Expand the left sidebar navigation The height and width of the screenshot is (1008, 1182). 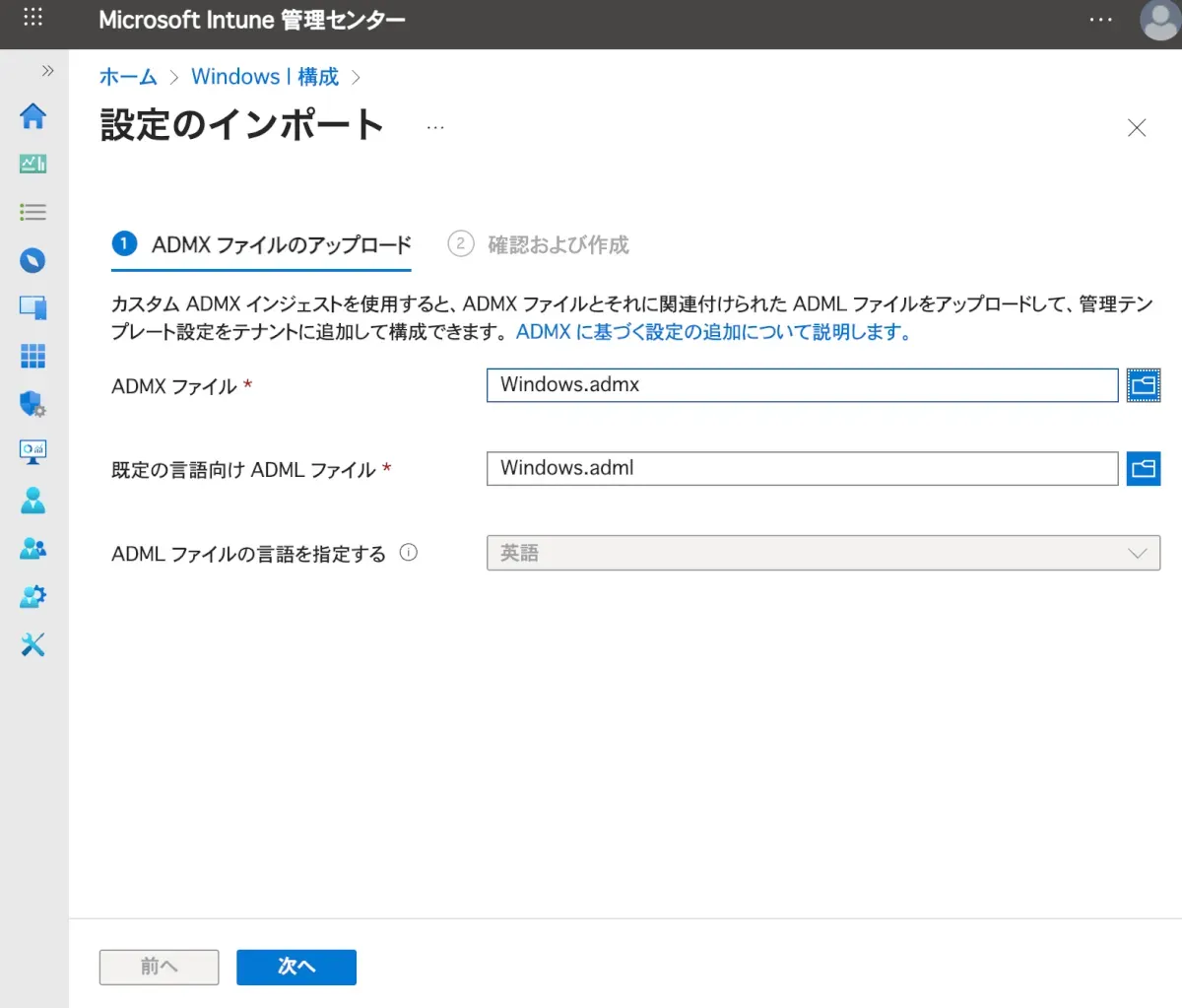click(47, 71)
